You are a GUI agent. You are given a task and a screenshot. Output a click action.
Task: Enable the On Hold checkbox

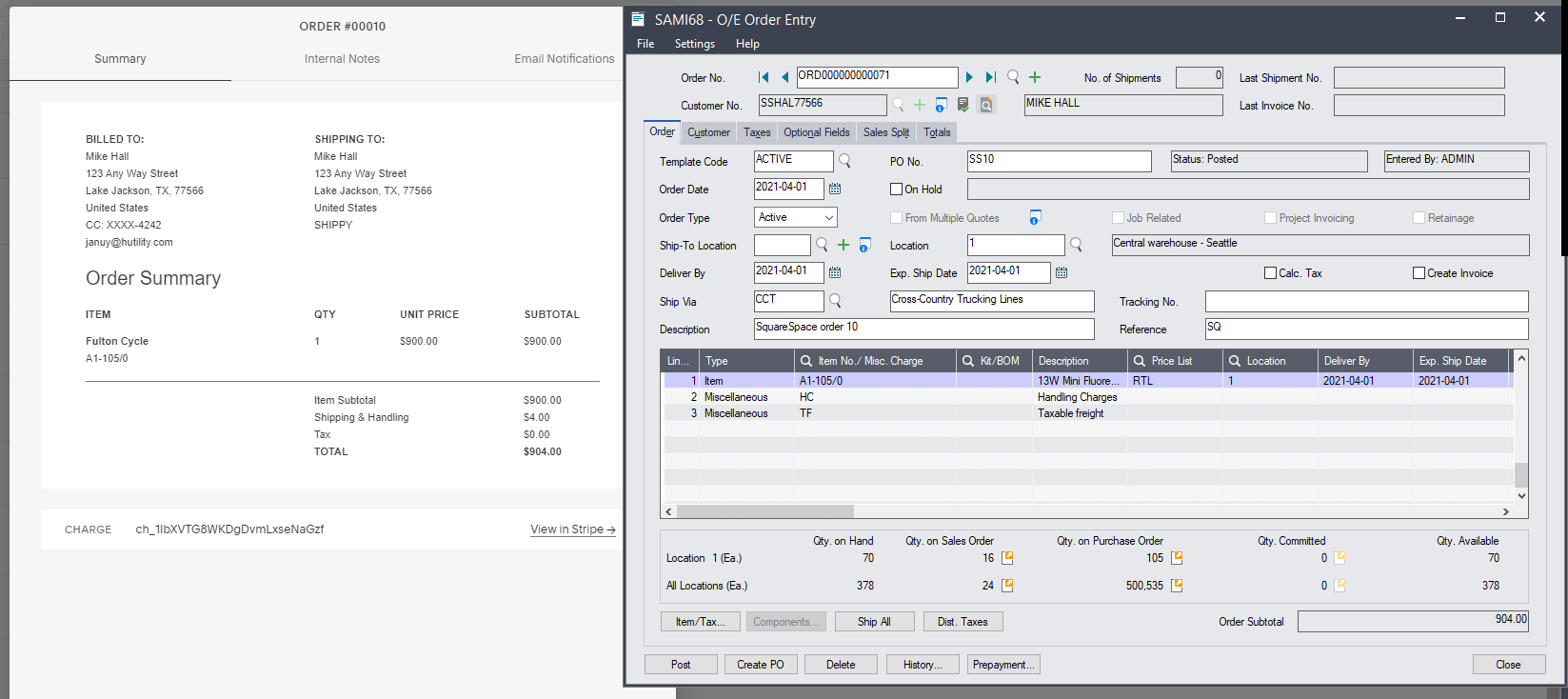(896, 190)
